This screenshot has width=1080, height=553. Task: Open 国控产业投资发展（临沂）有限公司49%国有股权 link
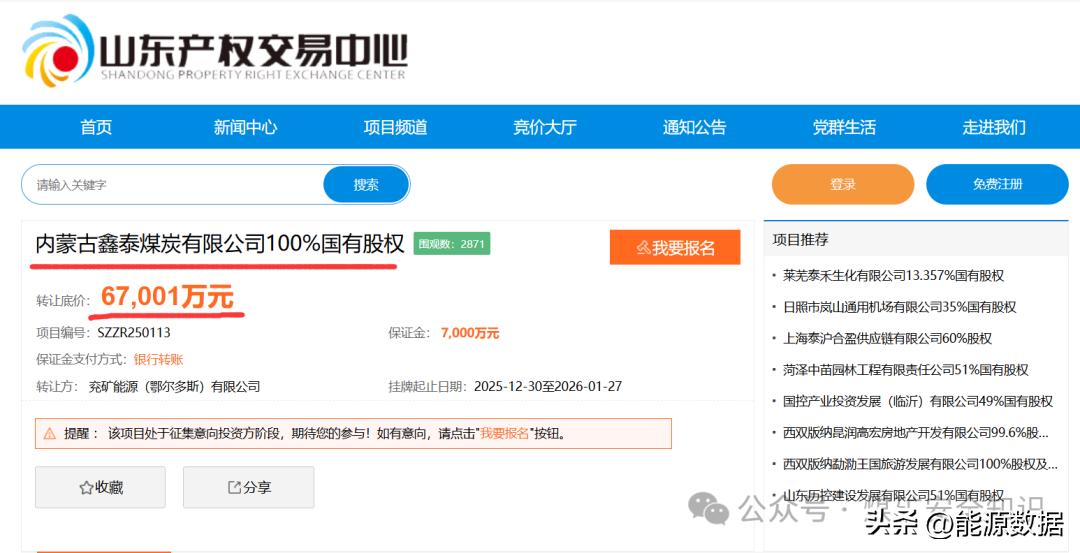click(918, 401)
